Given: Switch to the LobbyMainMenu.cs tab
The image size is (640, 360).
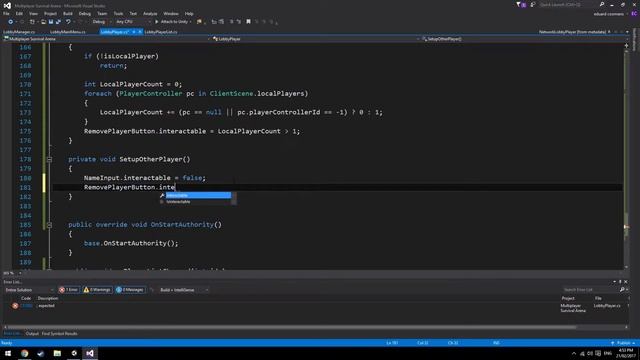Looking at the screenshot, I should [68, 32].
